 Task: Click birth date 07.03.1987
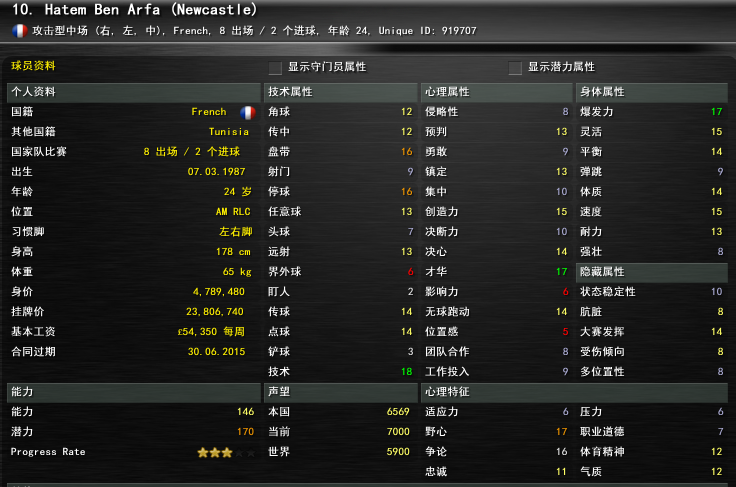point(216,172)
